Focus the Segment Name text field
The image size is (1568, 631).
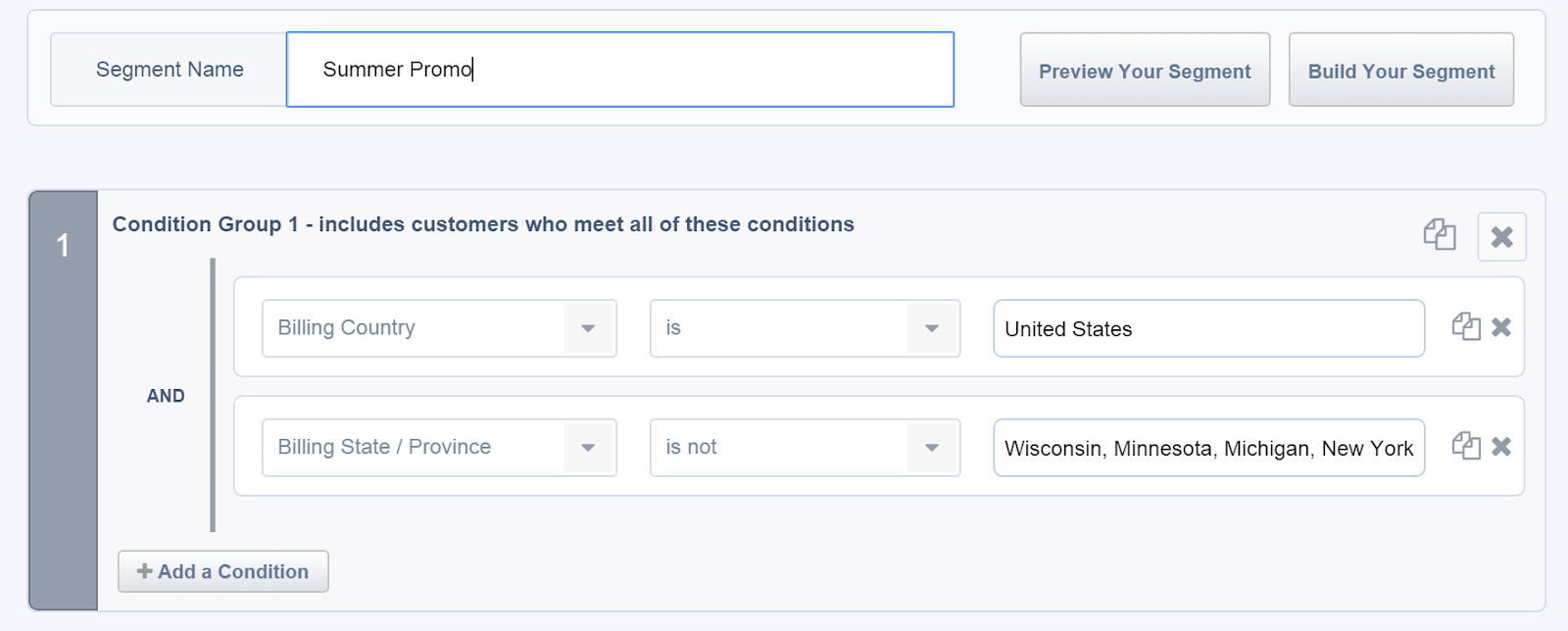[x=619, y=70]
